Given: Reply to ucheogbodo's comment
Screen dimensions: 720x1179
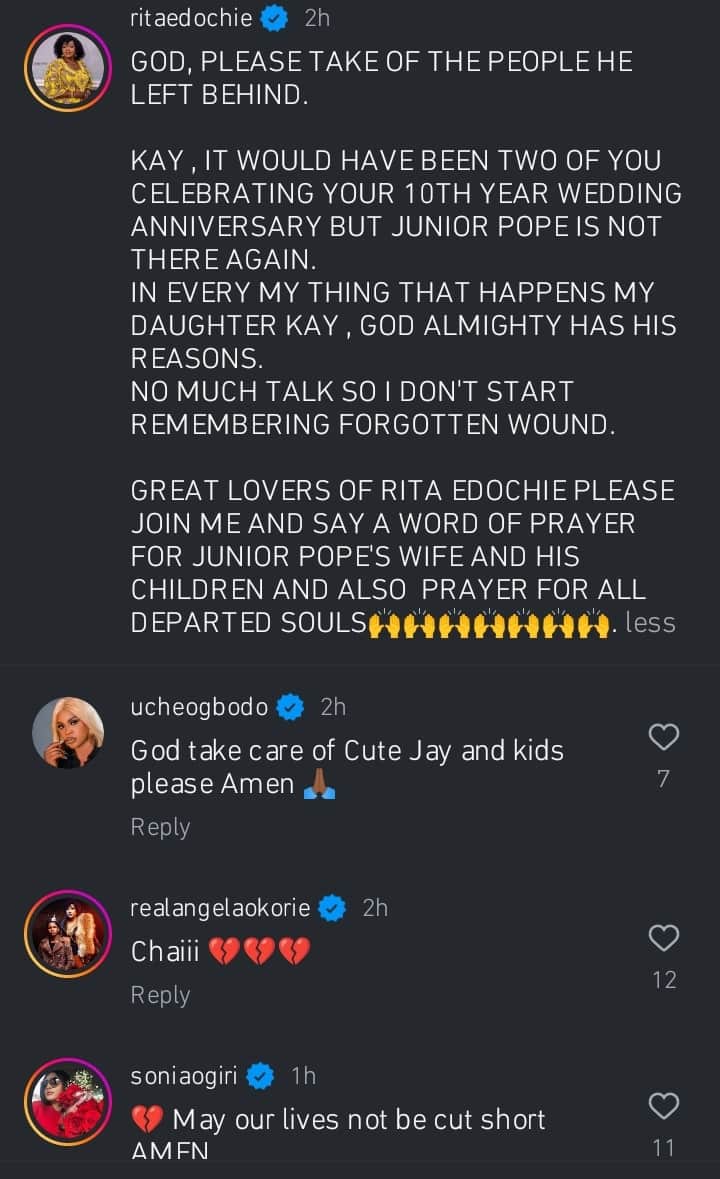Looking at the screenshot, I should click(x=160, y=827).
